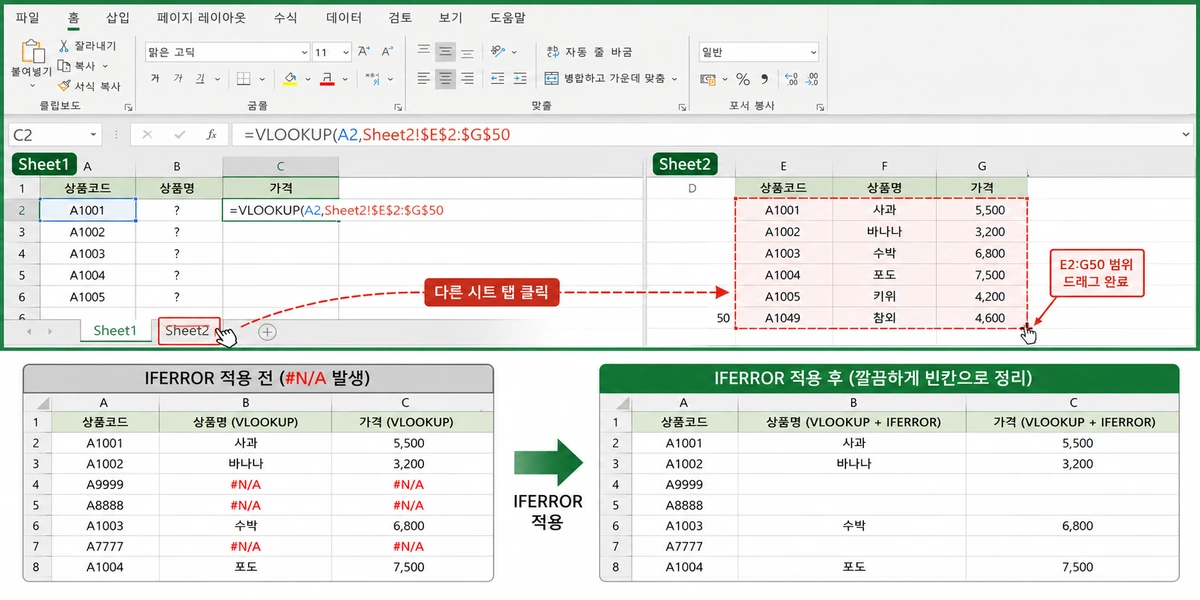This screenshot has height=600, width=1200.
Task: Toggle wrap text (자동 줄 바꿈)
Action: pyautogui.click(x=588, y=52)
